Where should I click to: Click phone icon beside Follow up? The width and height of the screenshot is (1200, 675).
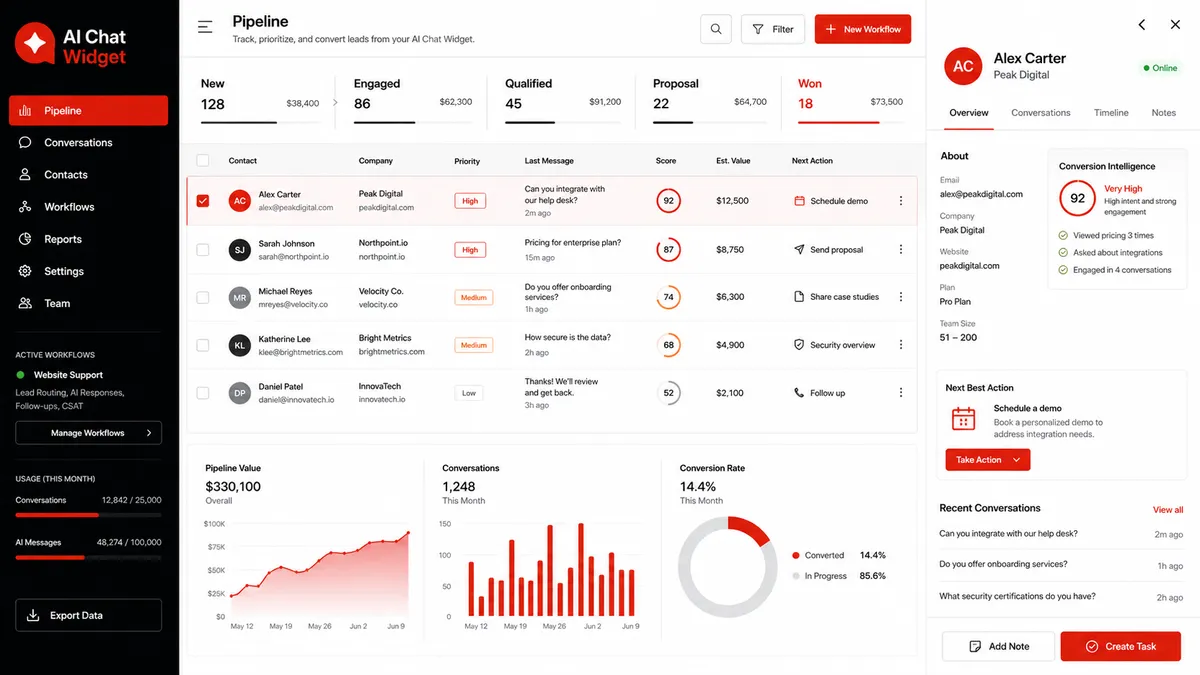(x=799, y=393)
